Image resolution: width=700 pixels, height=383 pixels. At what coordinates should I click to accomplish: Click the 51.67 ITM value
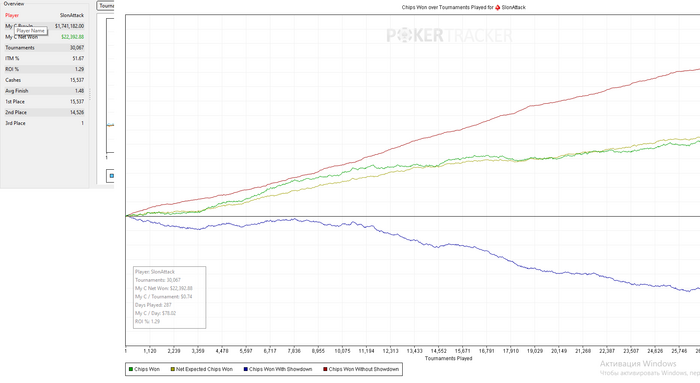[78, 58]
